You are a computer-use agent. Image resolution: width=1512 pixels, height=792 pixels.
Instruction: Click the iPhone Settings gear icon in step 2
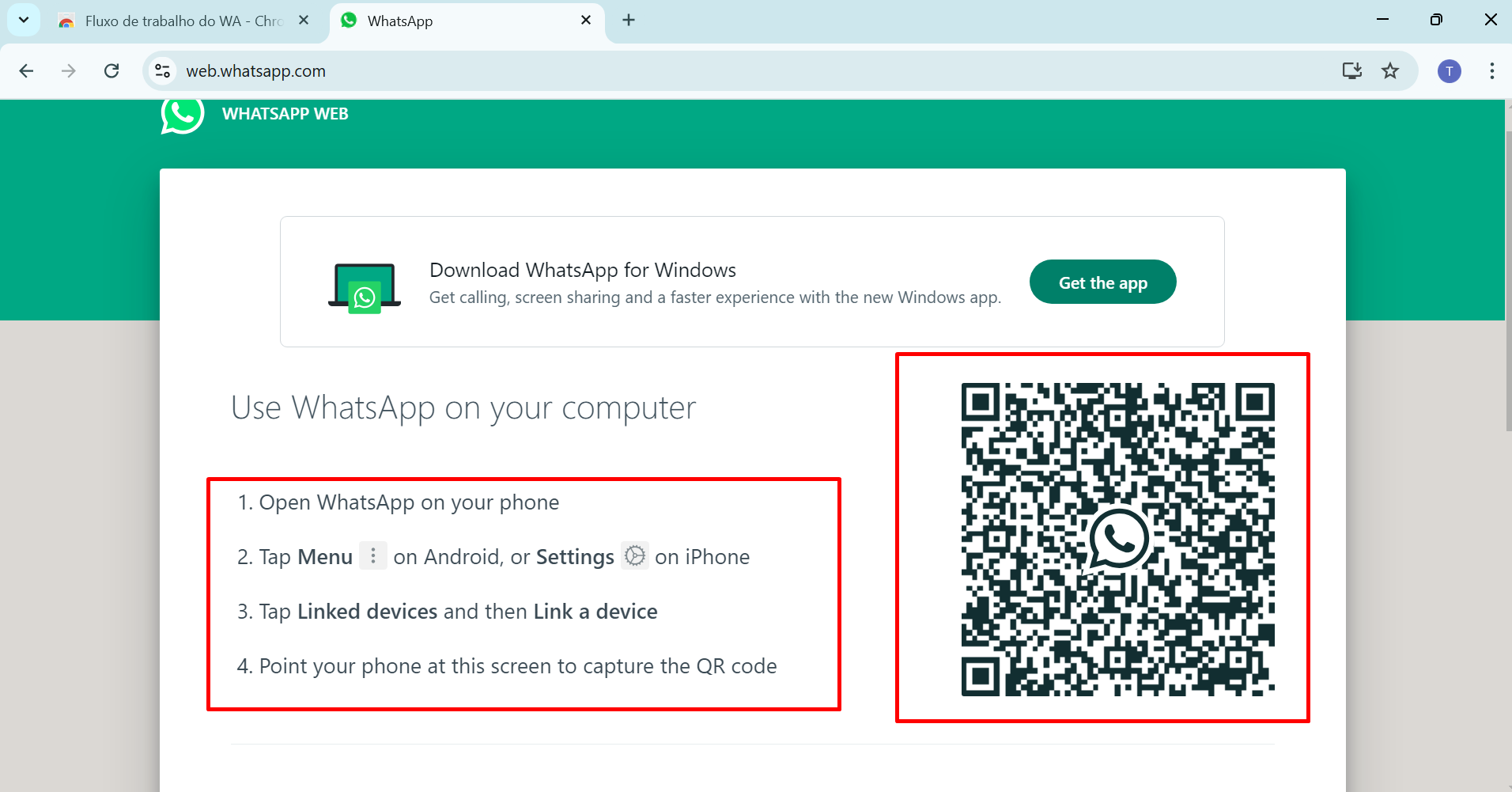[x=635, y=555]
